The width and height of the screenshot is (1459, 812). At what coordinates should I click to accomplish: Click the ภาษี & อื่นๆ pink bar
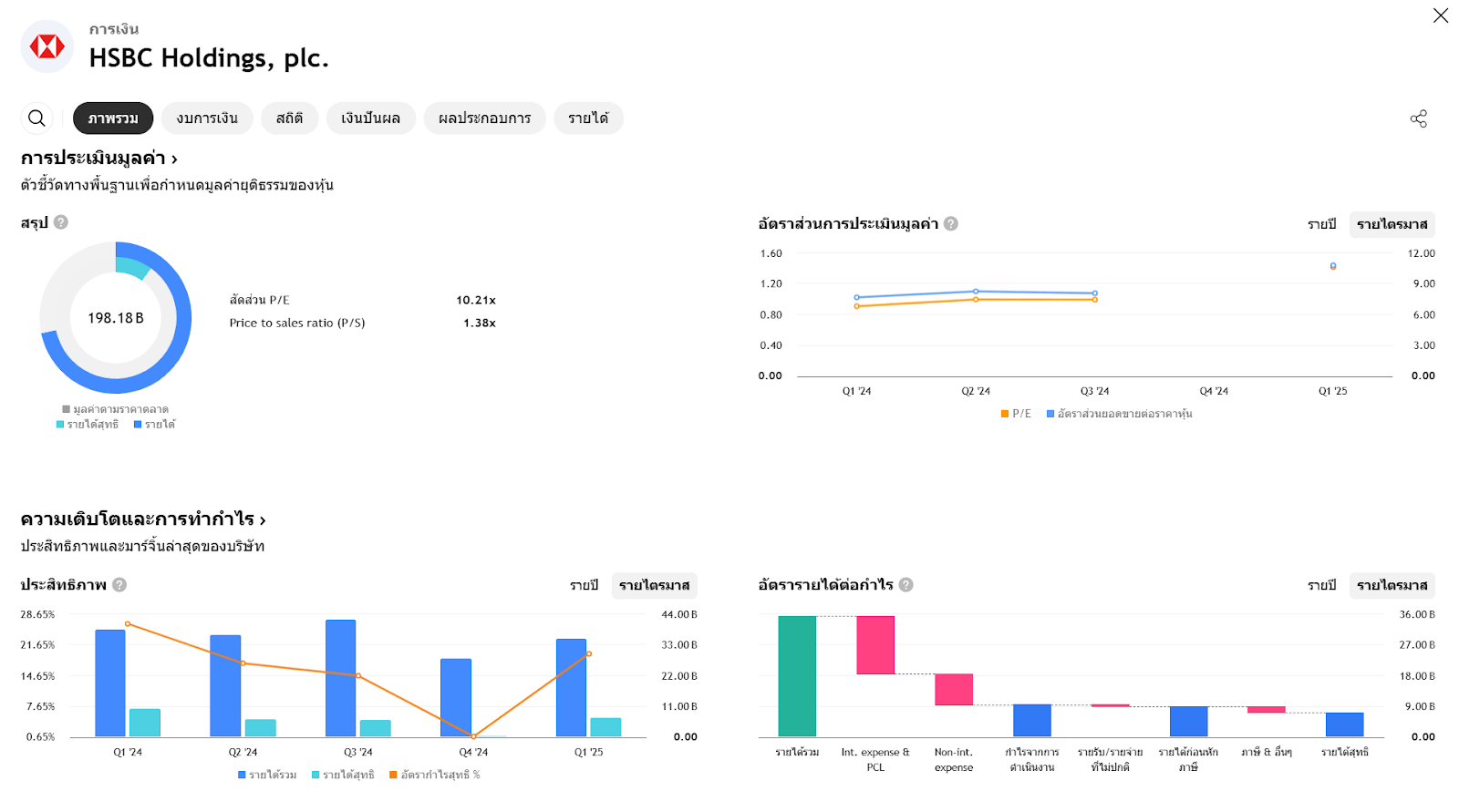(x=1267, y=709)
